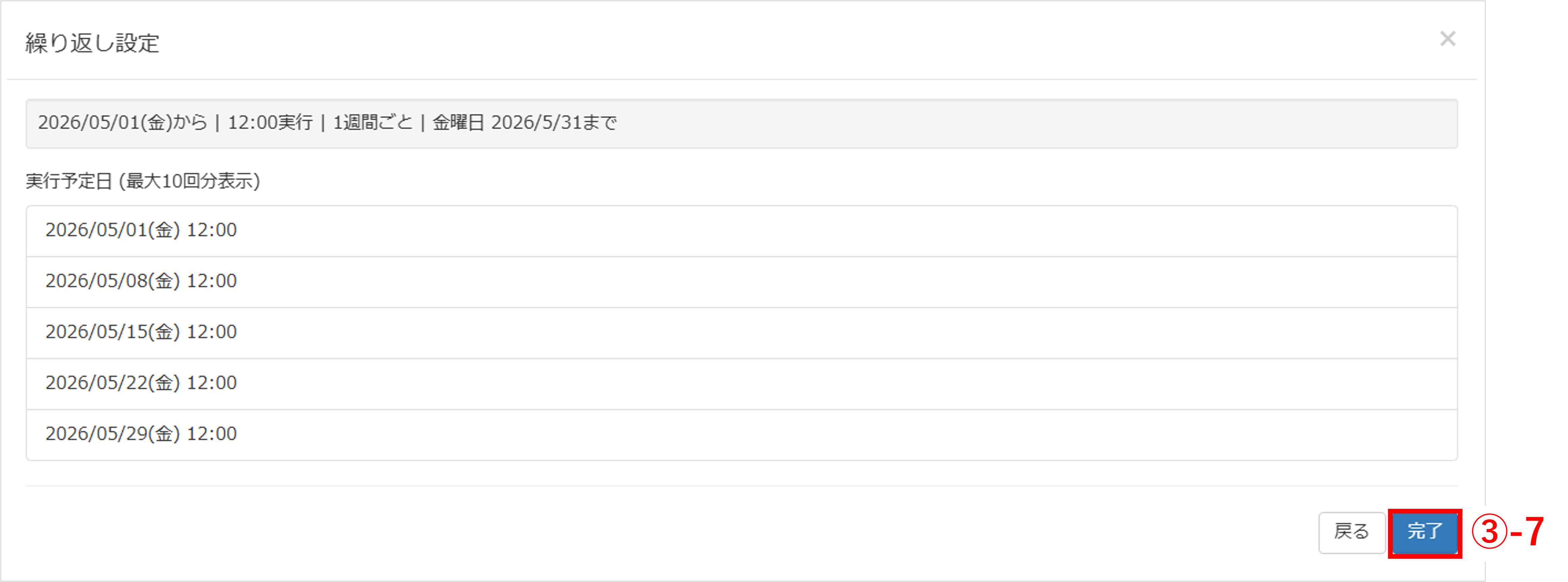Click the 完了 button
Viewport: 1568px width, 582px height.
pos(1425,533)
